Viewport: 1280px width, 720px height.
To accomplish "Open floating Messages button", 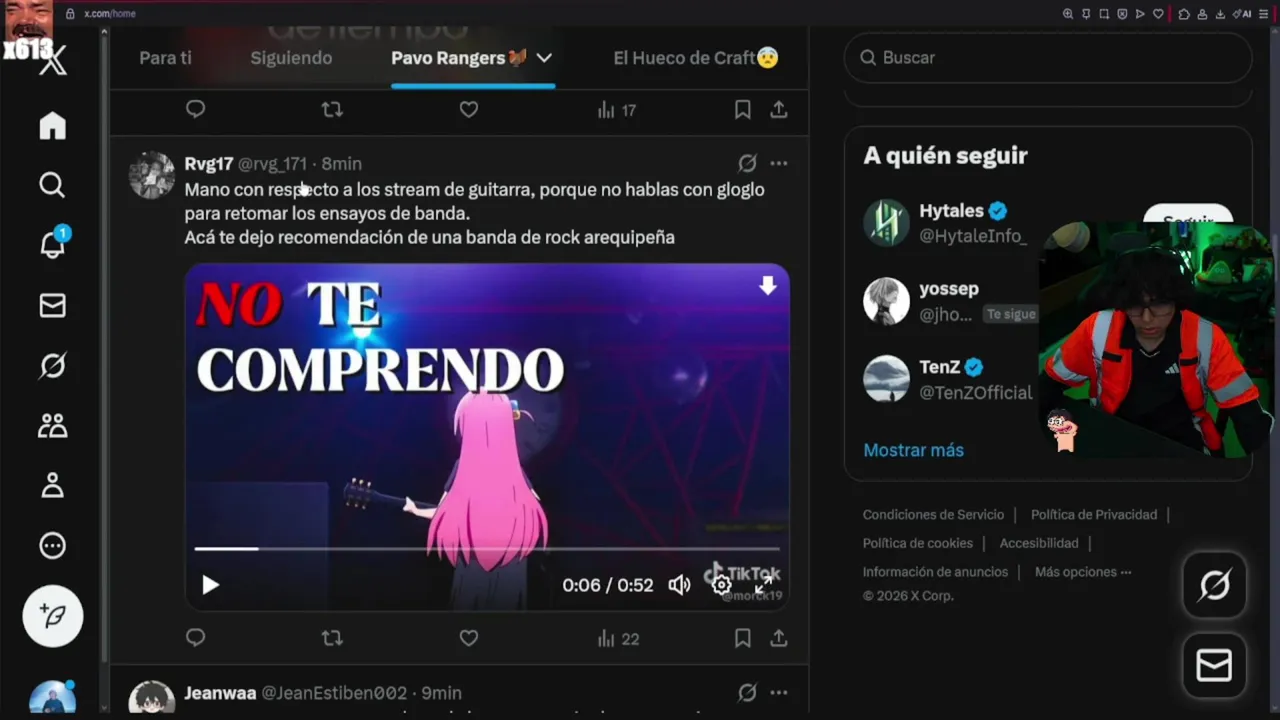I will point(1214,665).
